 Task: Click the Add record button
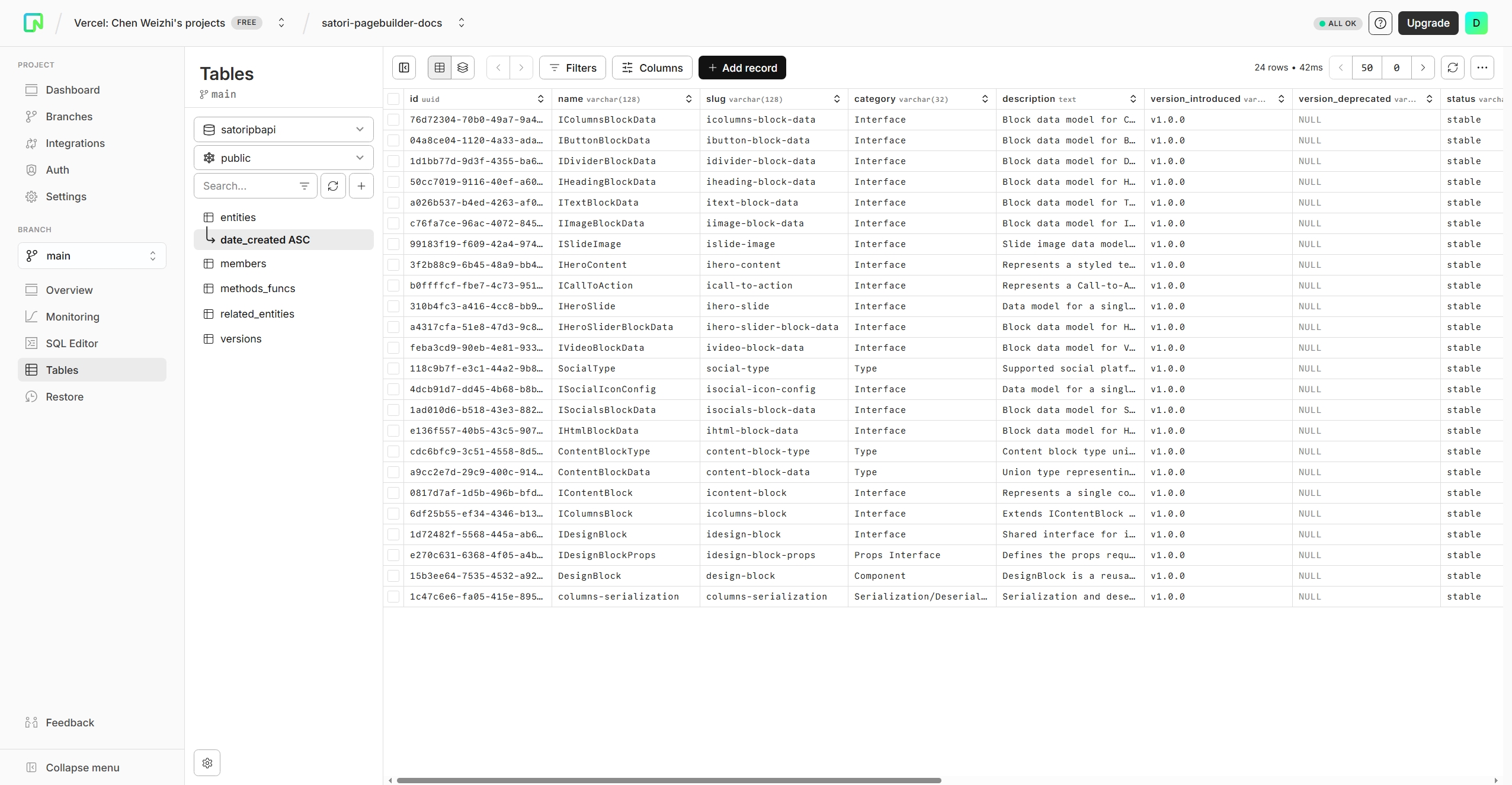(742, 68)
